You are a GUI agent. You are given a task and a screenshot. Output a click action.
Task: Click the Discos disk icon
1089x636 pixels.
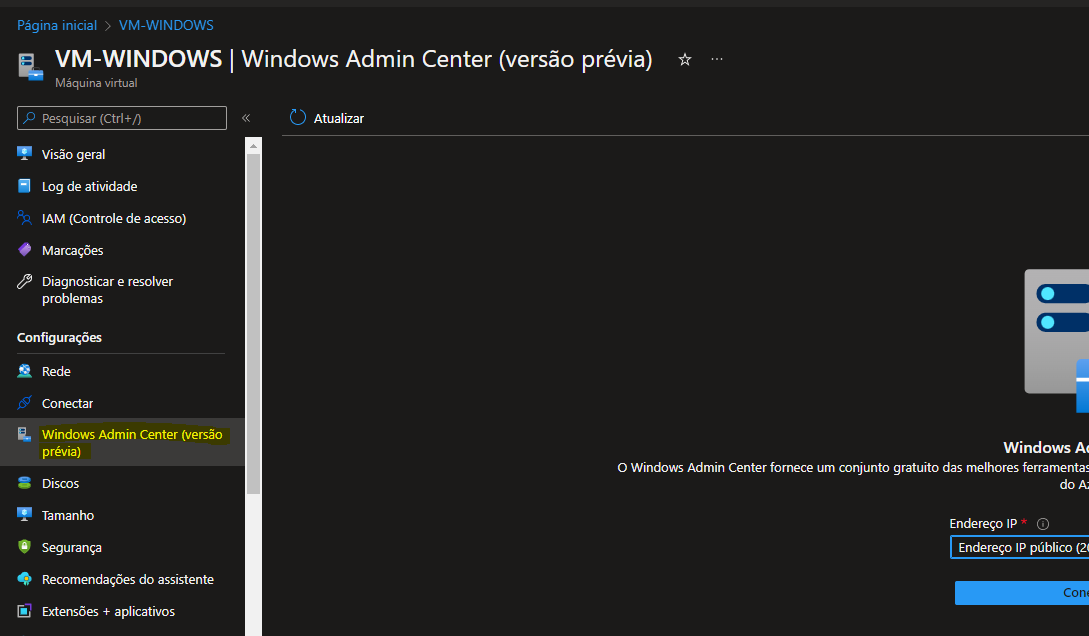tap(24, 483)
